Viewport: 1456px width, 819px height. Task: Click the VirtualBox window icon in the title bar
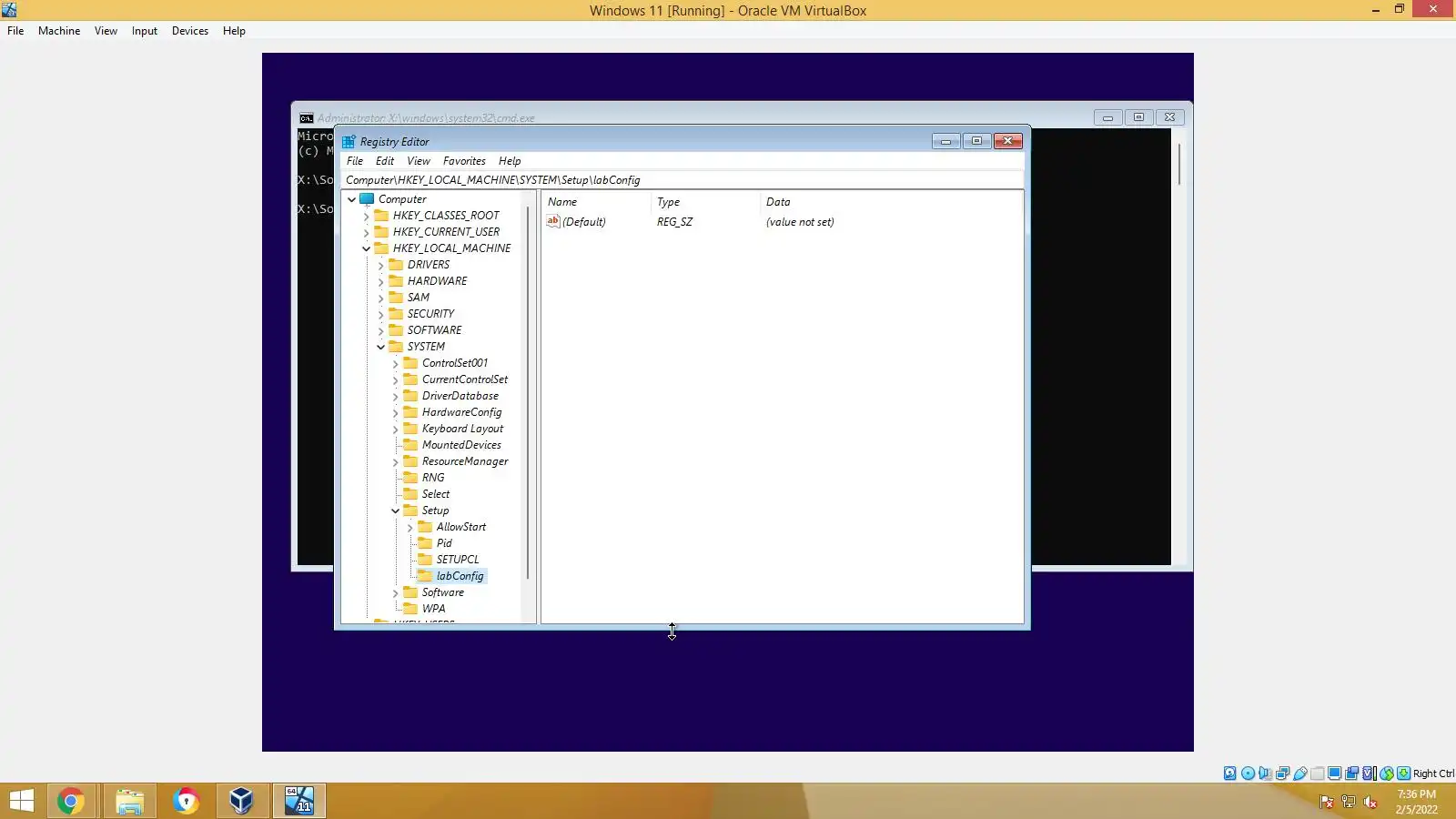point(9,10)
